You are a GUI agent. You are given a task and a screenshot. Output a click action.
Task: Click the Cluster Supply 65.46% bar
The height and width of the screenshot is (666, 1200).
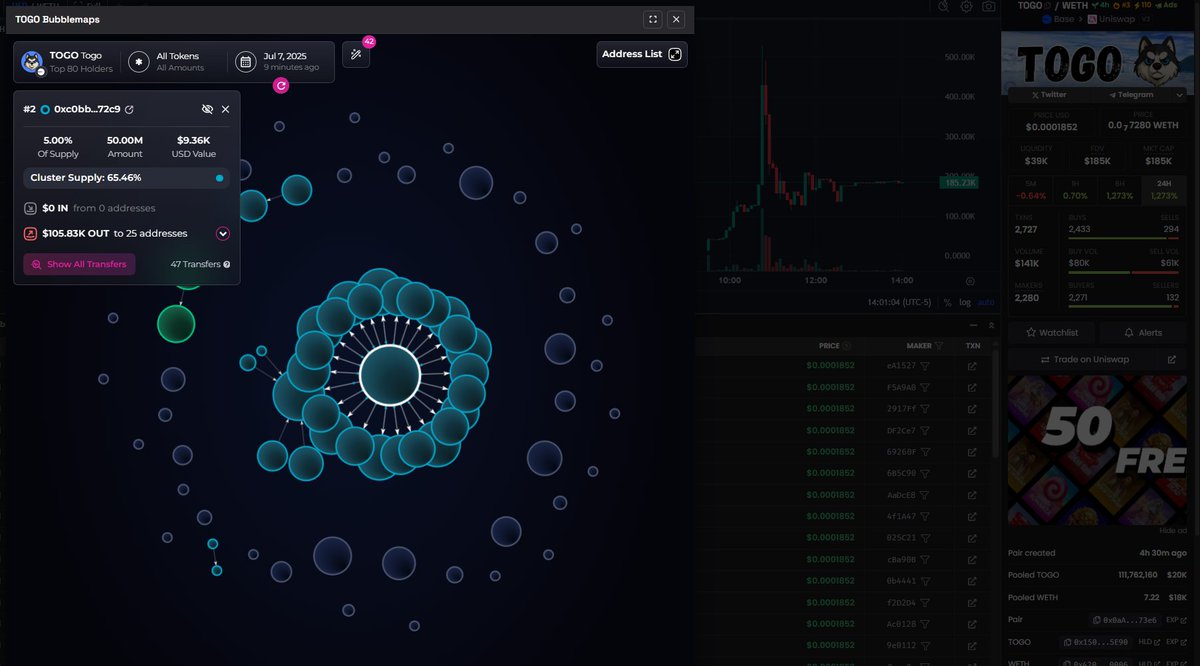tap(127, 178)
